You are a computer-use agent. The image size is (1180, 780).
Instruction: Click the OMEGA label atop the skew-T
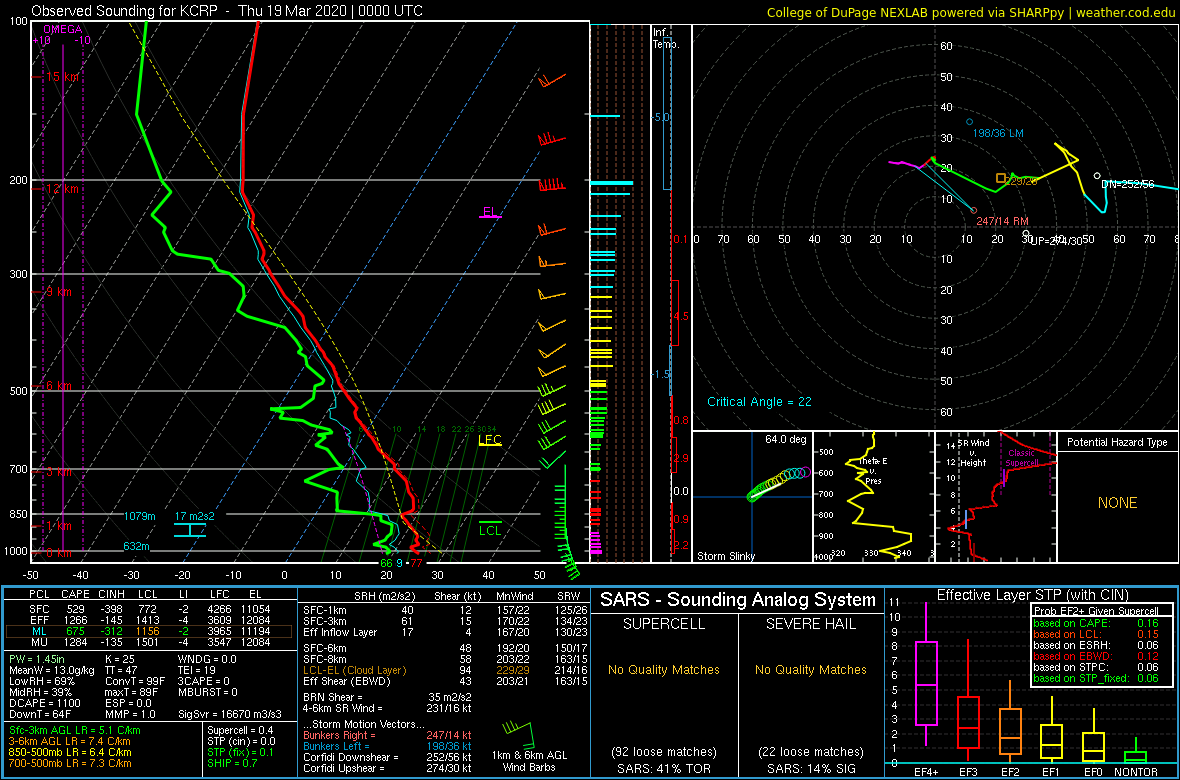coord(60,29)
